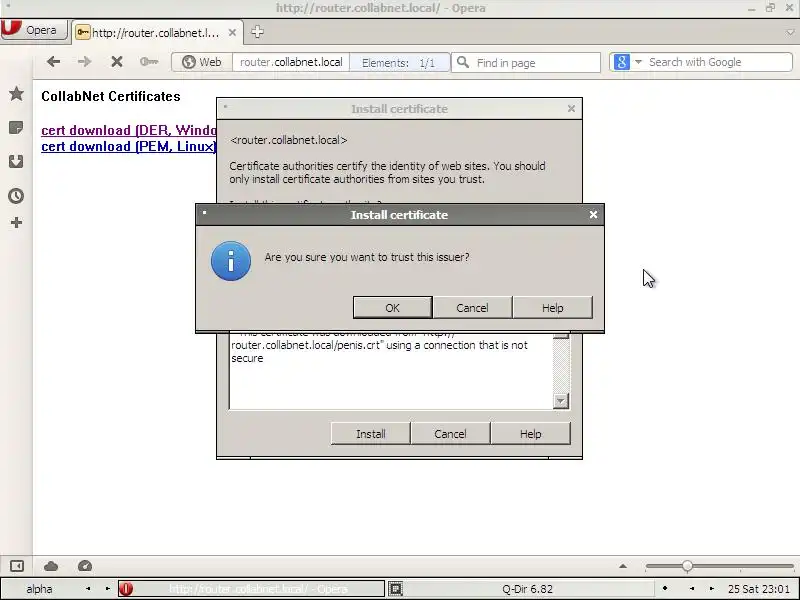Image resolution: width=800 pixels, height=600 pixels.
Task: Click the Opera Link cloud icon
Action: pyautogui.click(x=51, y=566)
